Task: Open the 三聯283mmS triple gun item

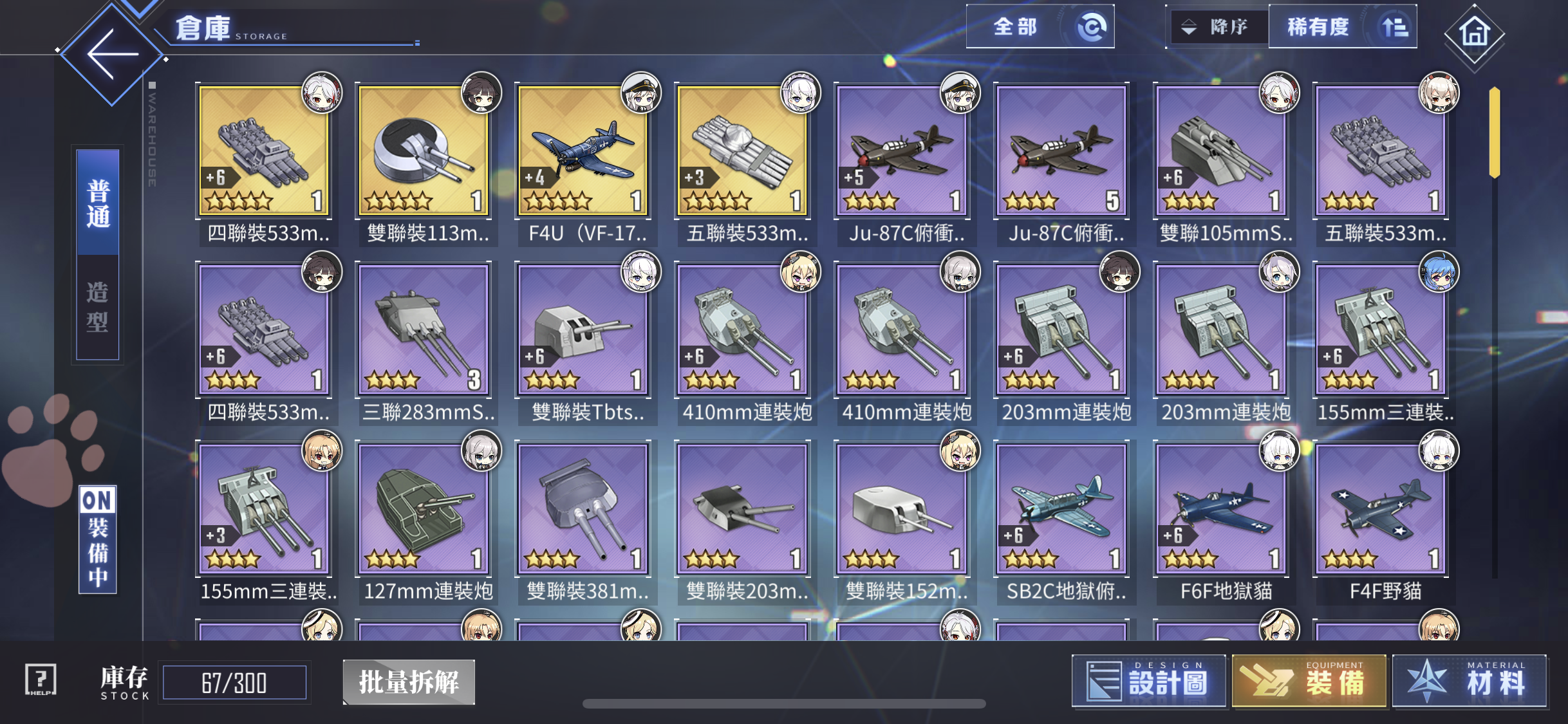Action: pyautogui.click(x=425, y=343)
